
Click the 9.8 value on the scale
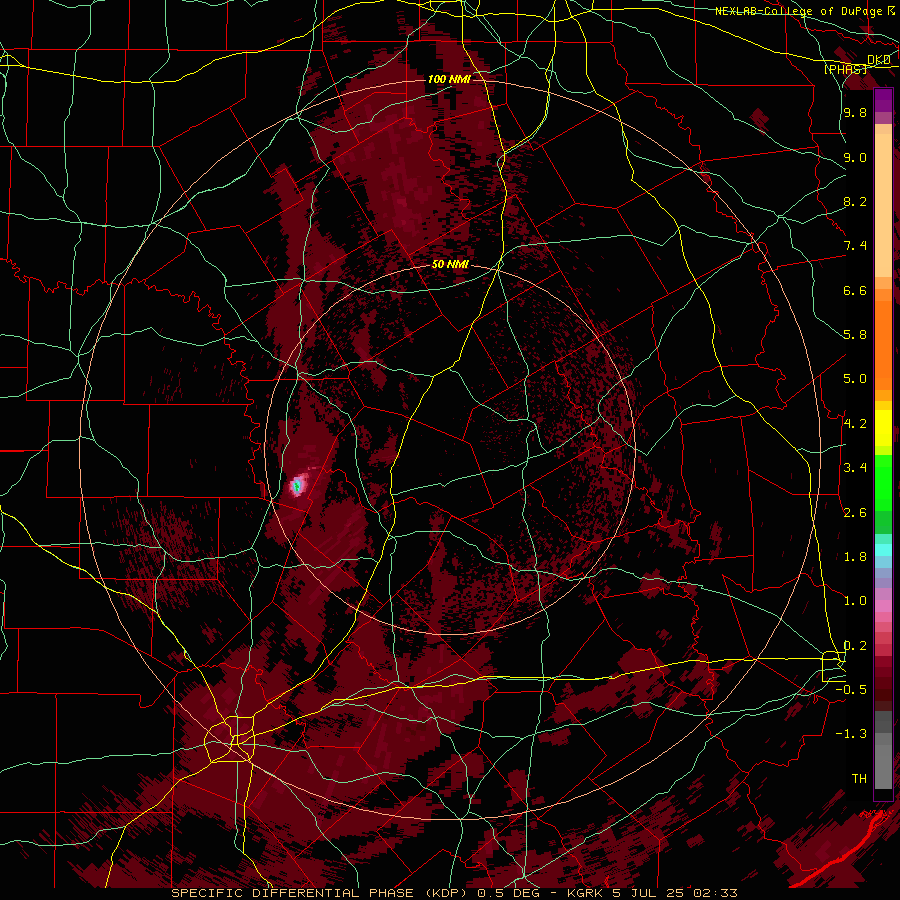[x=855, y=113]
